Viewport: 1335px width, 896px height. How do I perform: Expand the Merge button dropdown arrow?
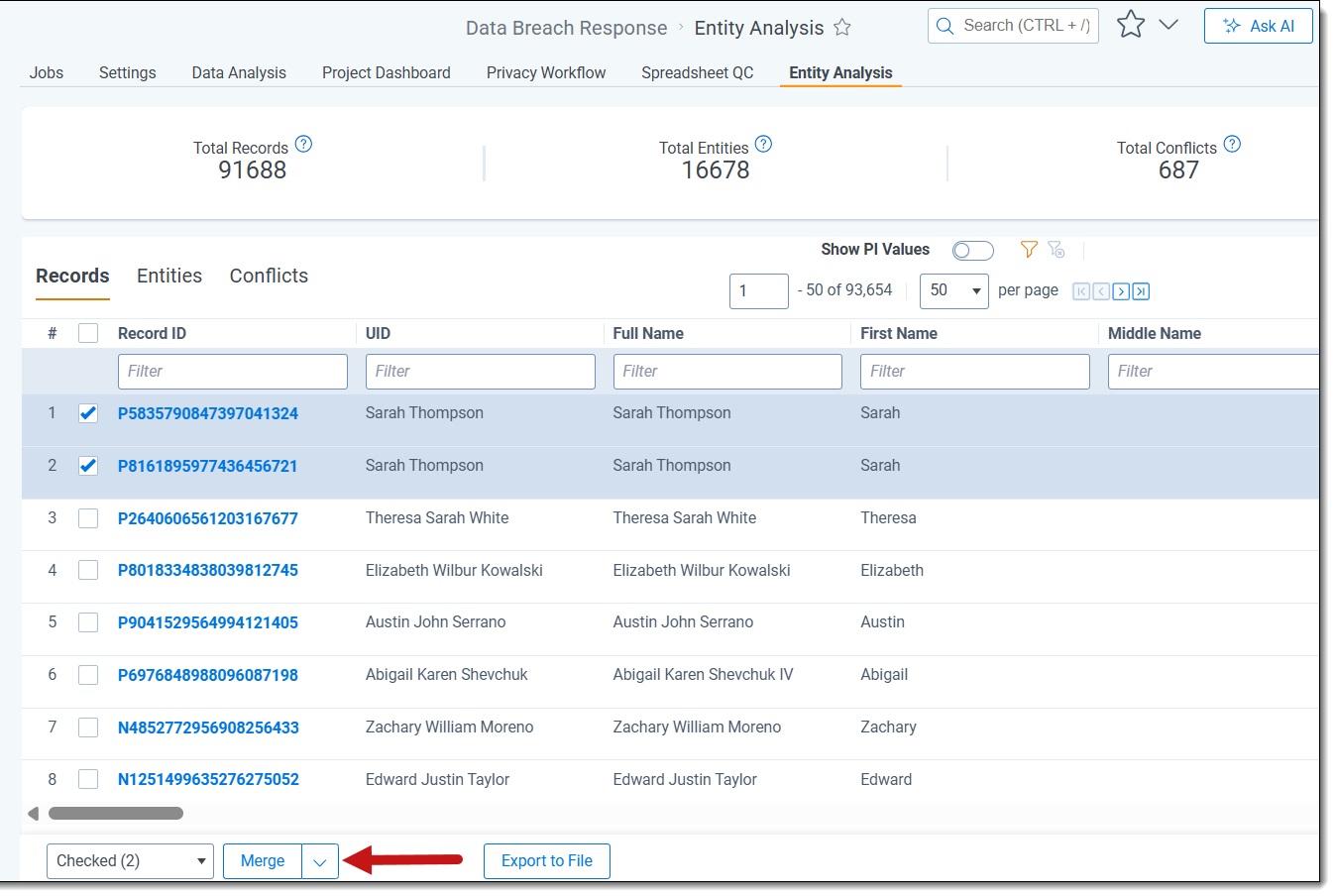pyautogui.click(x=320, y=861)
